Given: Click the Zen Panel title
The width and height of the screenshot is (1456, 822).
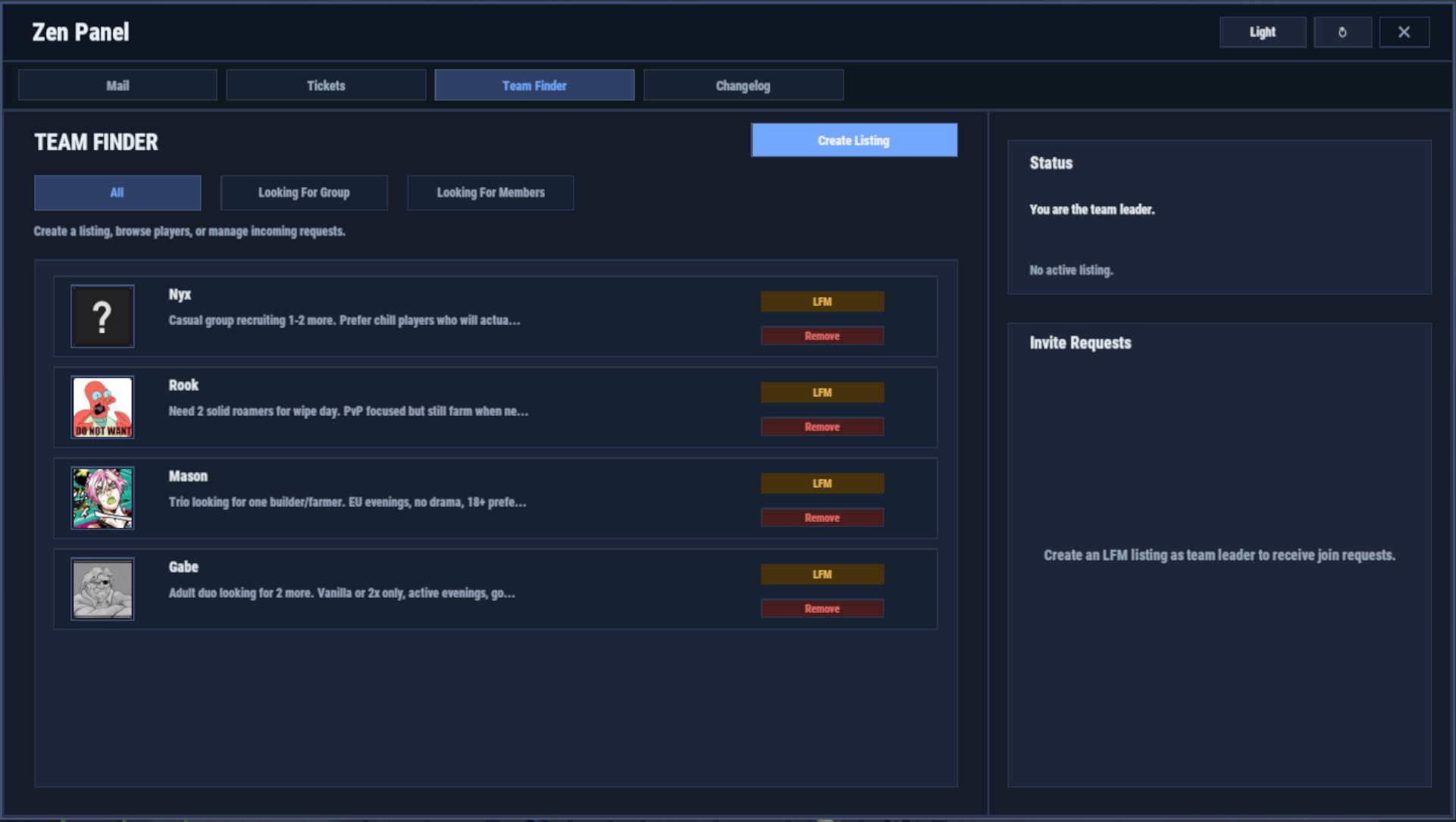Looking at the screenshot, I should [80, 33].
